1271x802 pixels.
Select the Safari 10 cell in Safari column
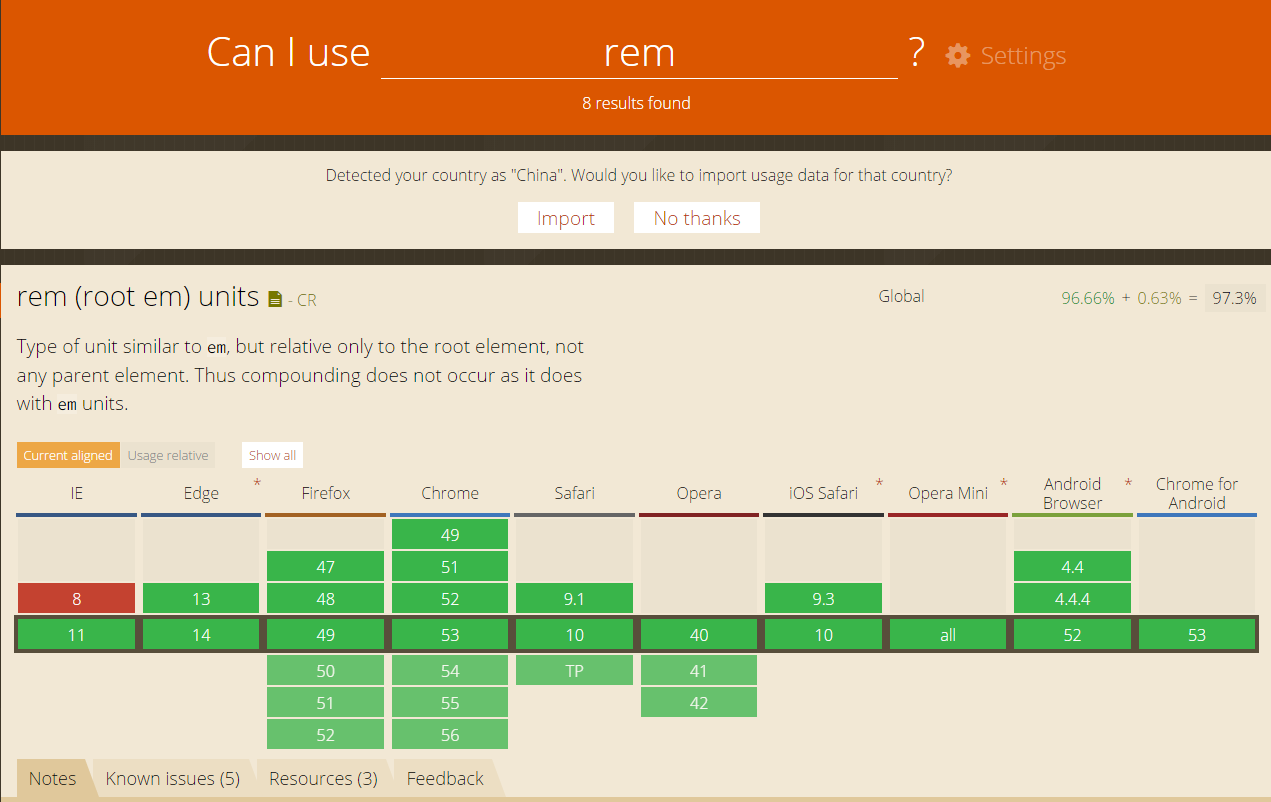(574, 635)
